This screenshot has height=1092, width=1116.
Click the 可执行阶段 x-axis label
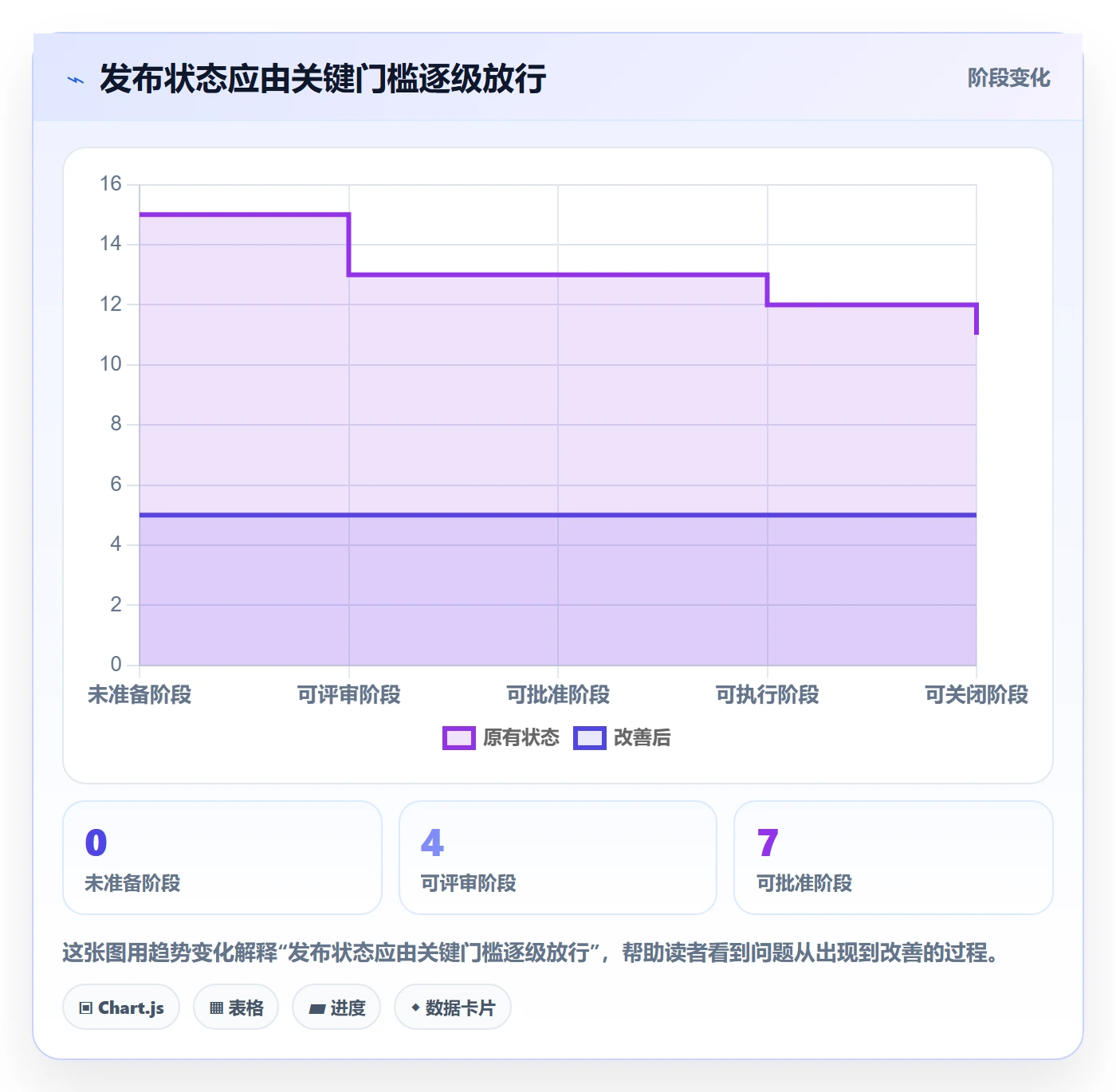click(768, 695)
